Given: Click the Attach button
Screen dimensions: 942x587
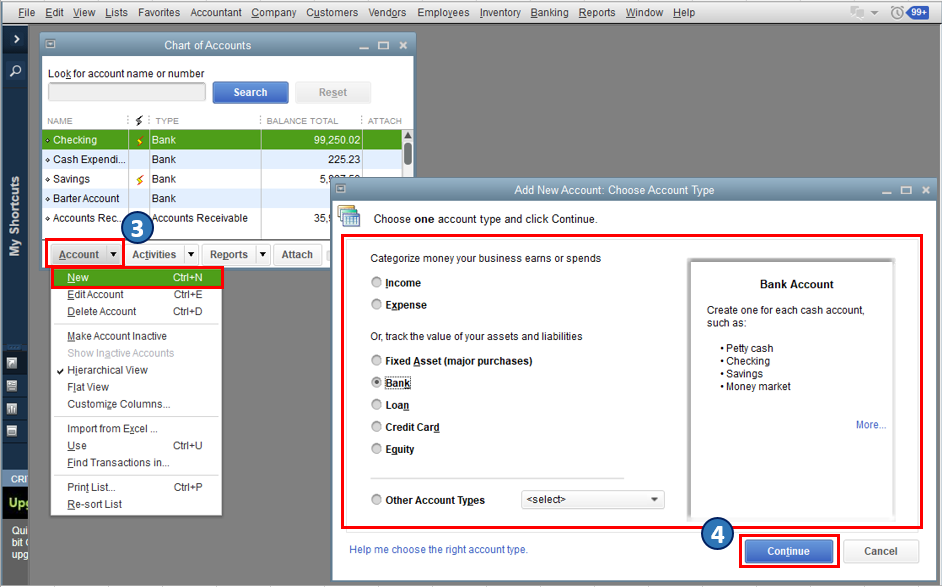Looking at the screenshot, I should click(x=297, y=255).
